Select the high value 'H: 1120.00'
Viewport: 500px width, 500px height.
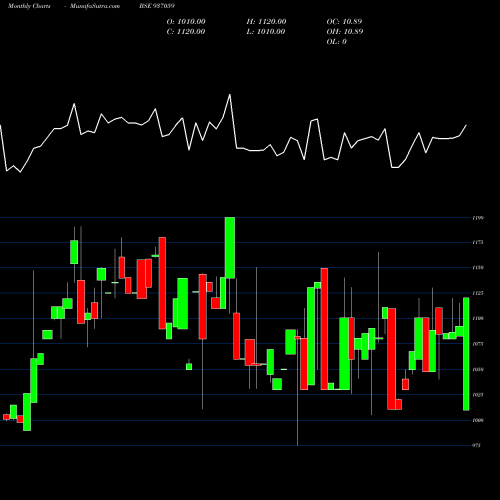coord(266,22)
